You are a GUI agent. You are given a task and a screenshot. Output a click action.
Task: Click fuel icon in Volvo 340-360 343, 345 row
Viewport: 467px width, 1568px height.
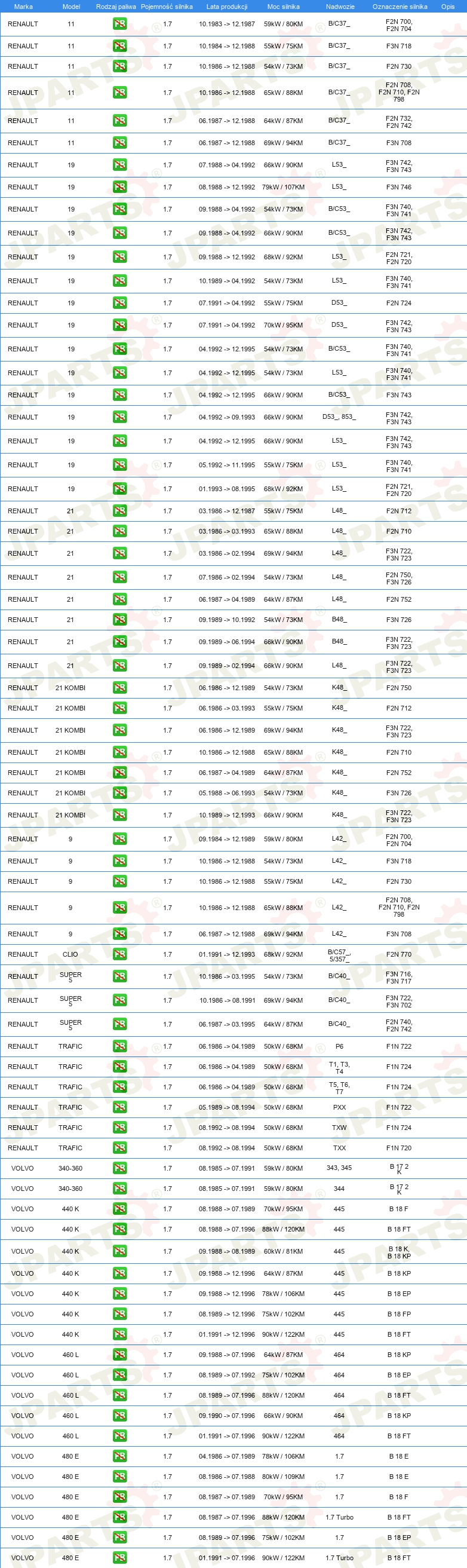pyautogui.click(x=120, y=1168)
